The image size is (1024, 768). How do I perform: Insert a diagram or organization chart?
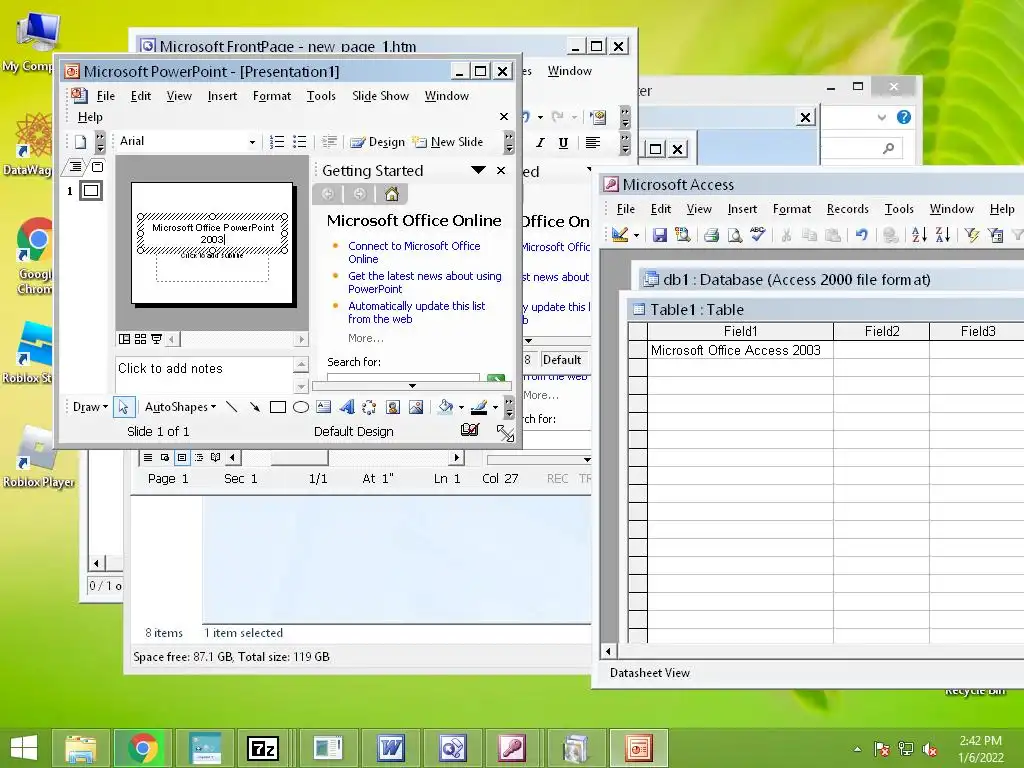click(x=369, y=407)
